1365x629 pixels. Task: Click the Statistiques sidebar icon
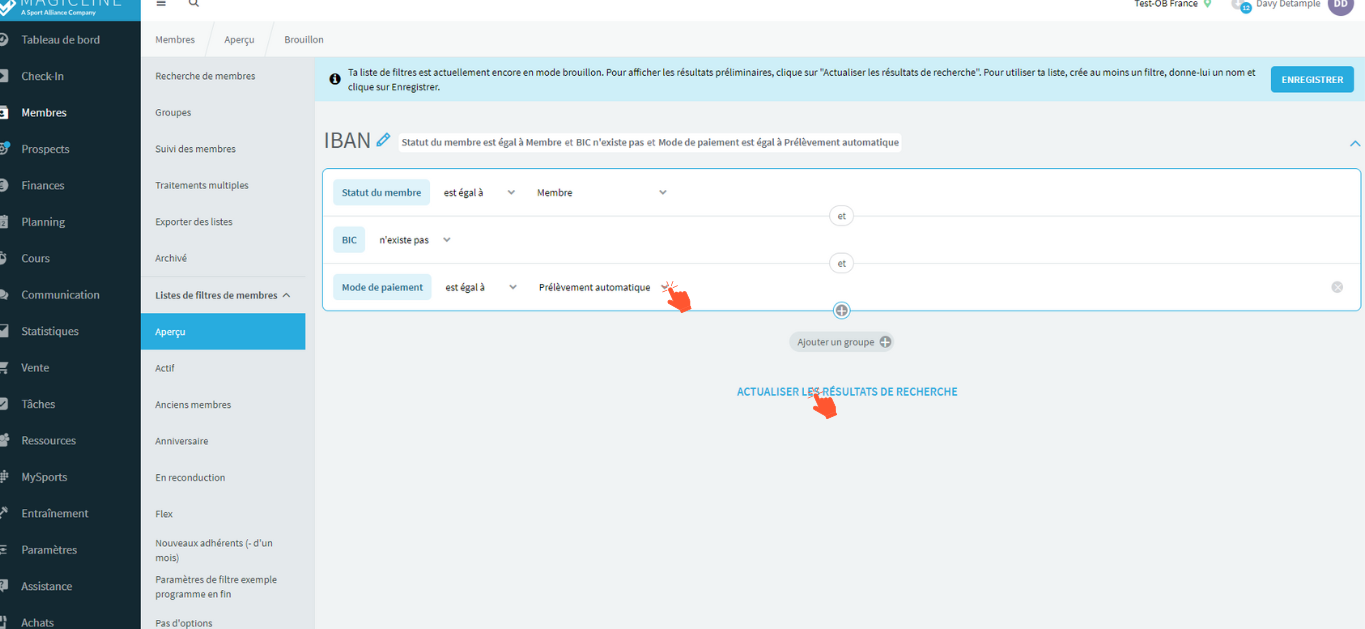point(3,331)
